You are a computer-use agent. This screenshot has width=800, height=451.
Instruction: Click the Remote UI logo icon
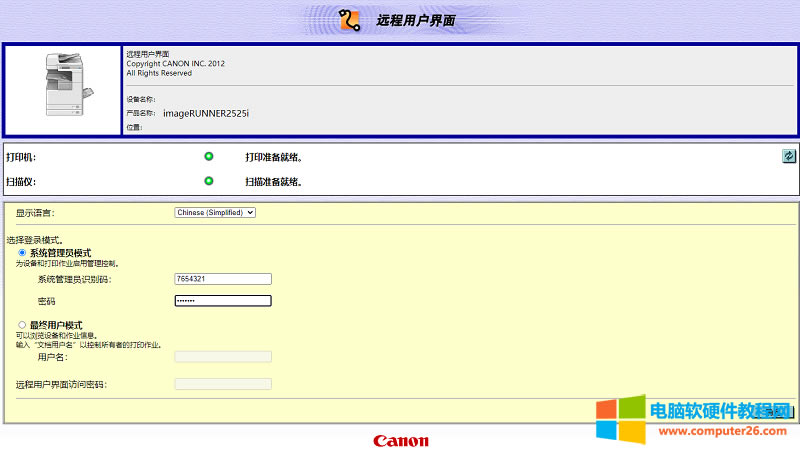(x=349, y=20)
